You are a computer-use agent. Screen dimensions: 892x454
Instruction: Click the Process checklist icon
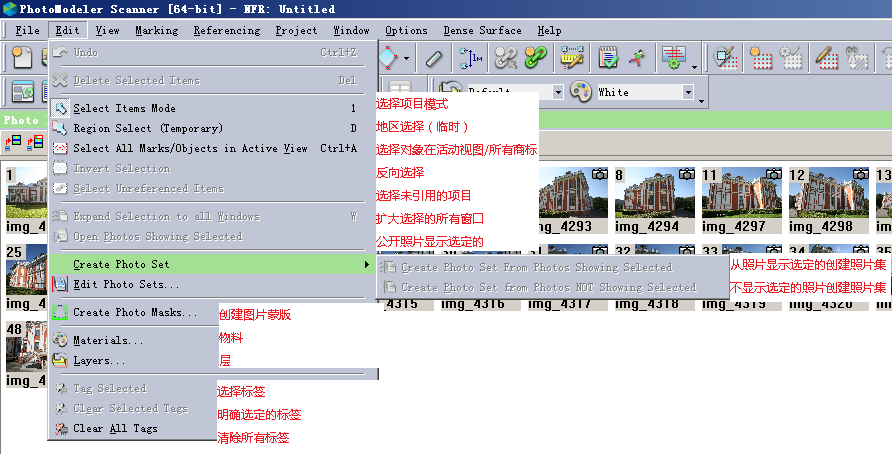click(x=608, y=57)
